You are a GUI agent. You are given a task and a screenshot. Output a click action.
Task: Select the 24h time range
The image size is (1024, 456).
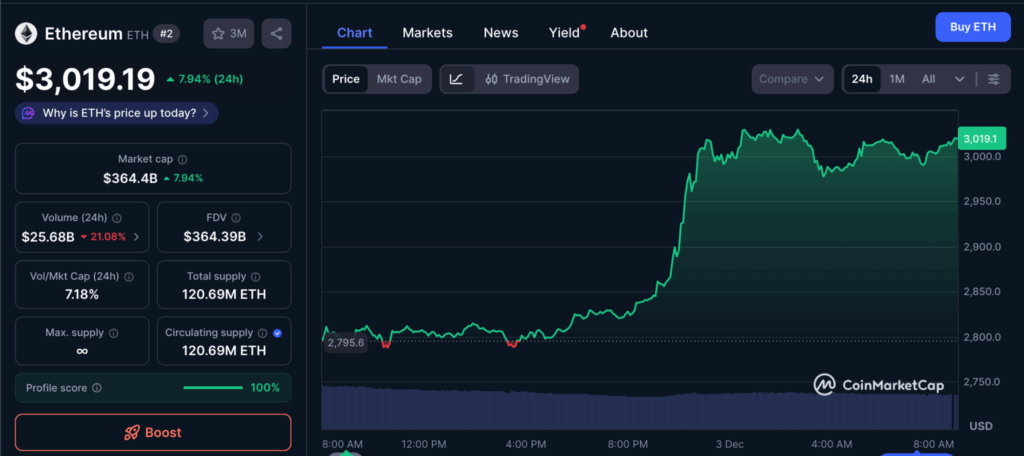(861, 79)
